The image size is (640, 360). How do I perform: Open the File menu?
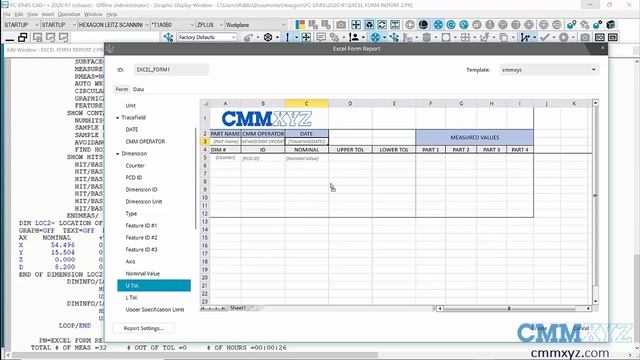pos(7,14)
